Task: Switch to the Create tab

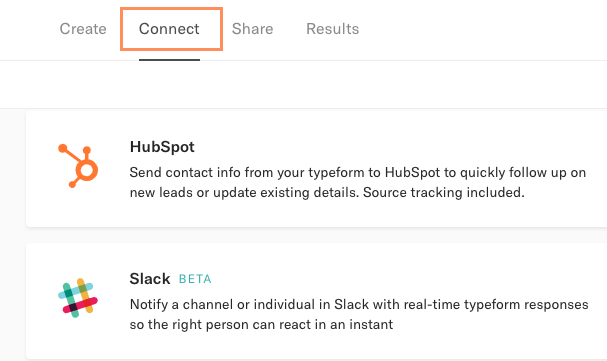Action: 83,29
